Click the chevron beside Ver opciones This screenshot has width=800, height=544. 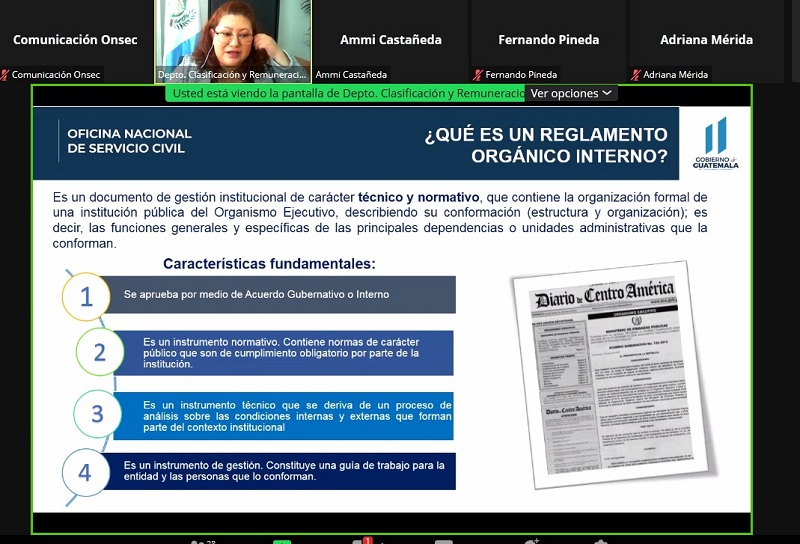pyautogui.click(x=607, y=93)
